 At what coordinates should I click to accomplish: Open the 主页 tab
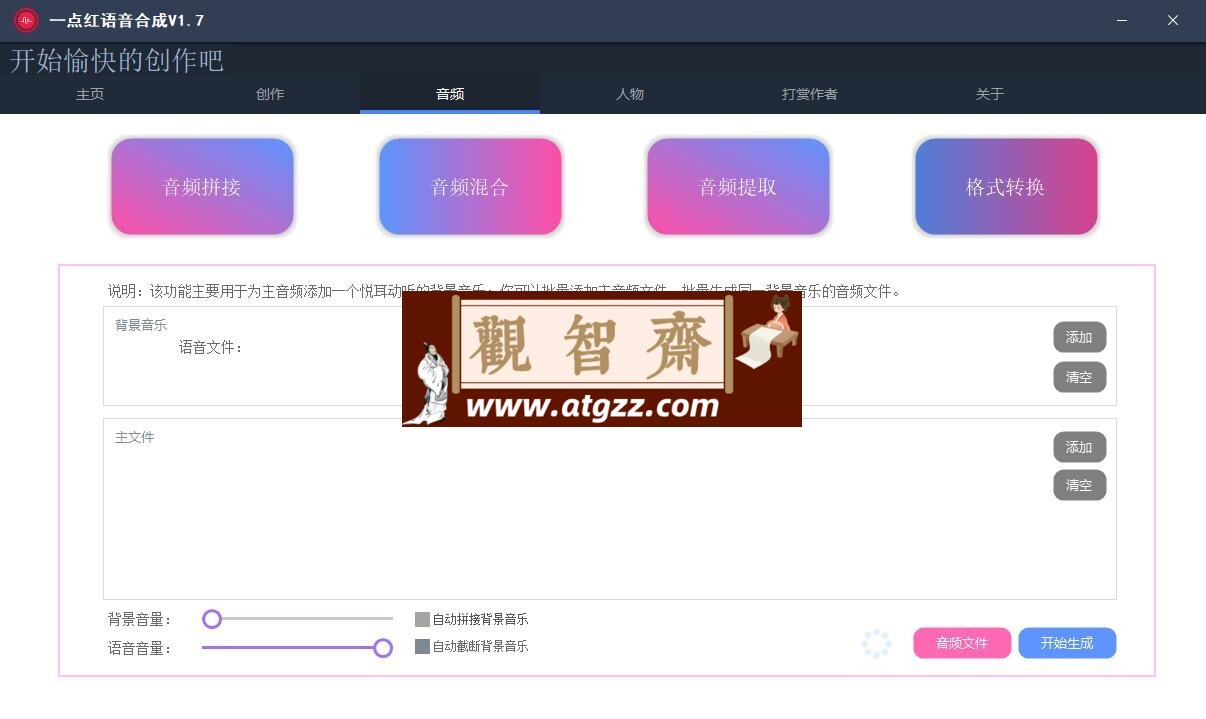point(90,94)
